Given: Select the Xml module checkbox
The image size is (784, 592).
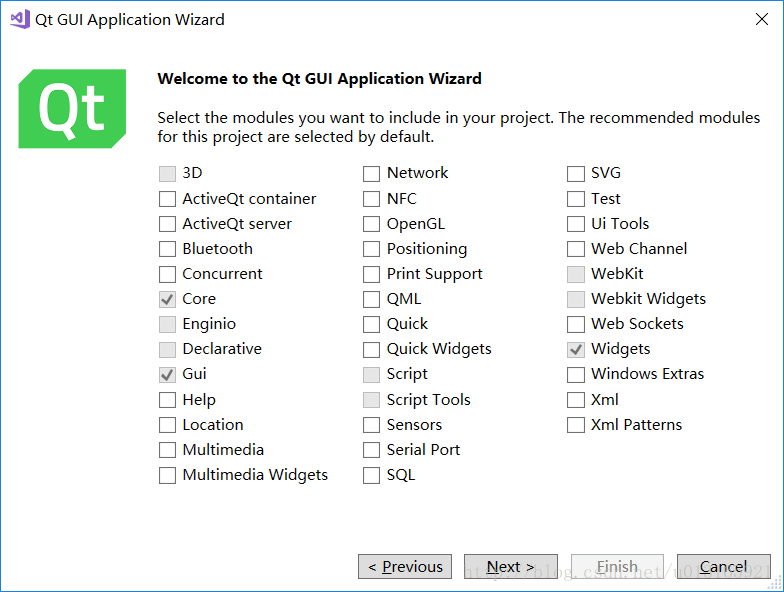Looking at the screenshot, I should (575, 400).
